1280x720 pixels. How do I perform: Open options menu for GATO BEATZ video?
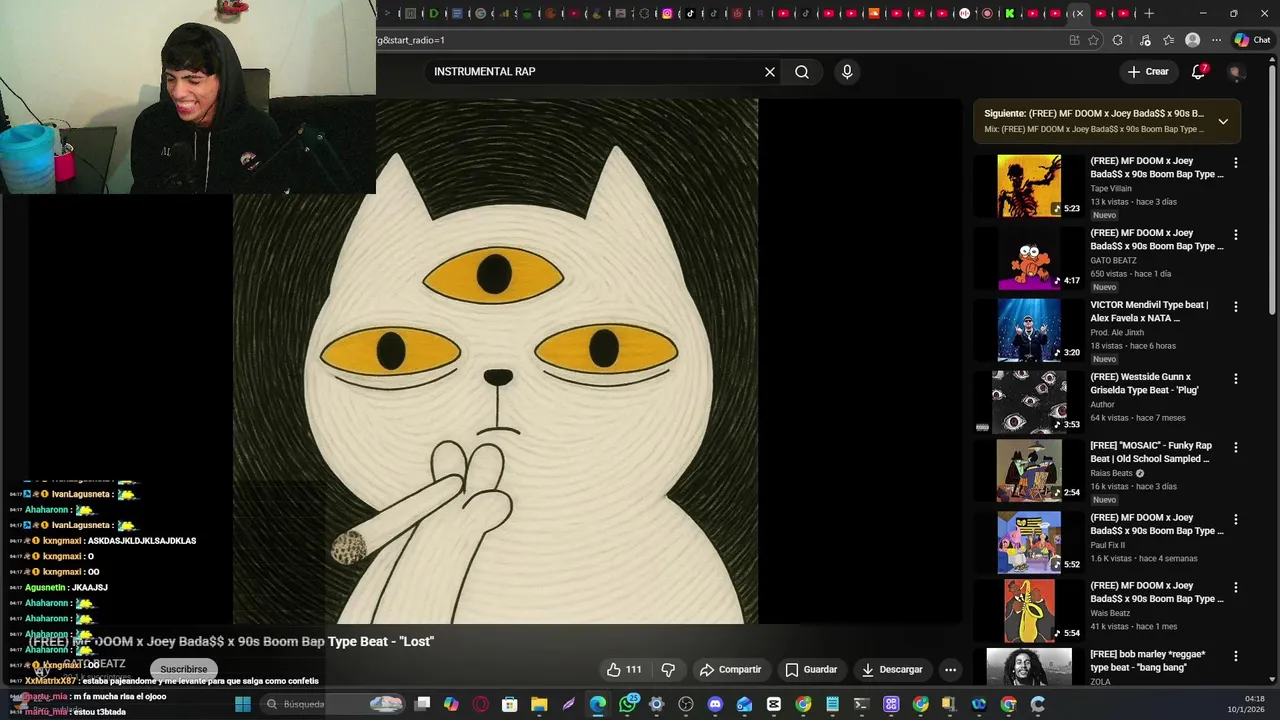1236,235
